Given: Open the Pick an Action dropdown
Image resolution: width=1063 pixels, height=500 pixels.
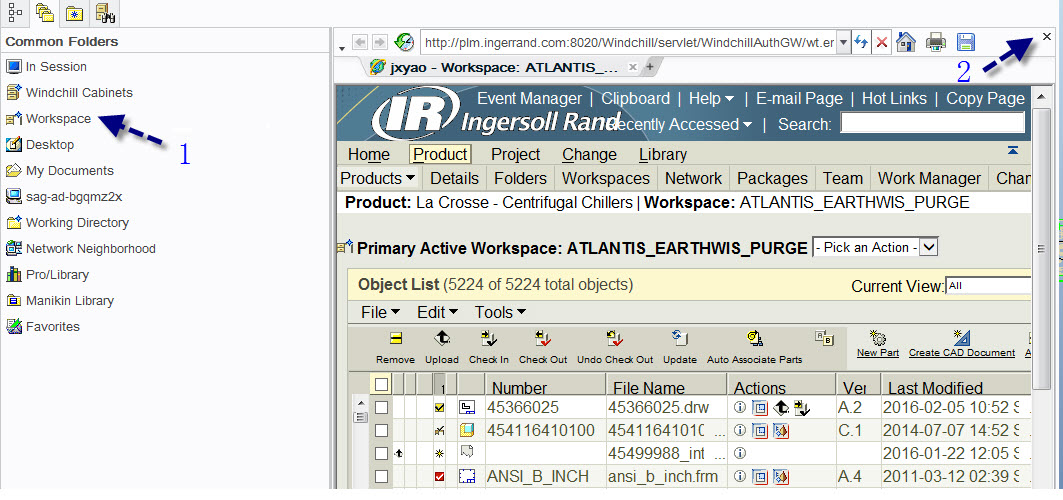Looking at the screenshot, I should pos(875,248).
